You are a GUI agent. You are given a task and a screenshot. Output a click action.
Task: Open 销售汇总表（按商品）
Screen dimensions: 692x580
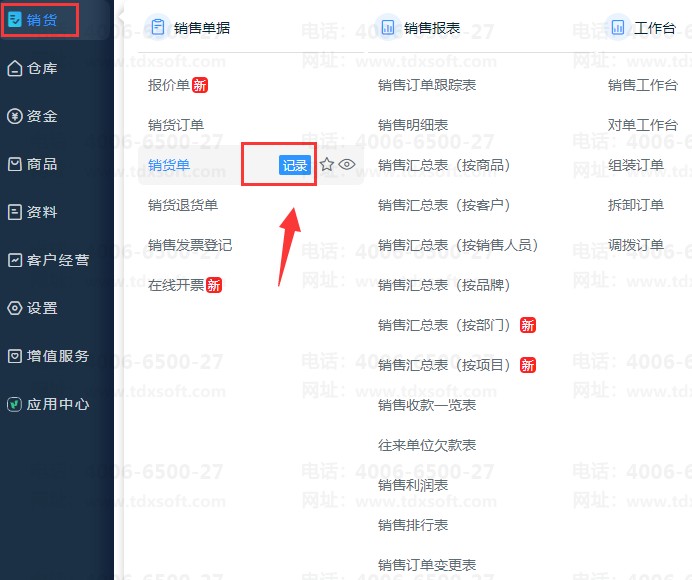(444, 165)
